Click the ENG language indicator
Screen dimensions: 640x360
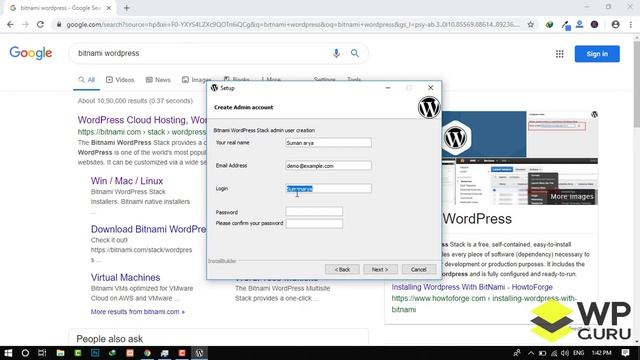pyautogui.click(x=578, y=353)
